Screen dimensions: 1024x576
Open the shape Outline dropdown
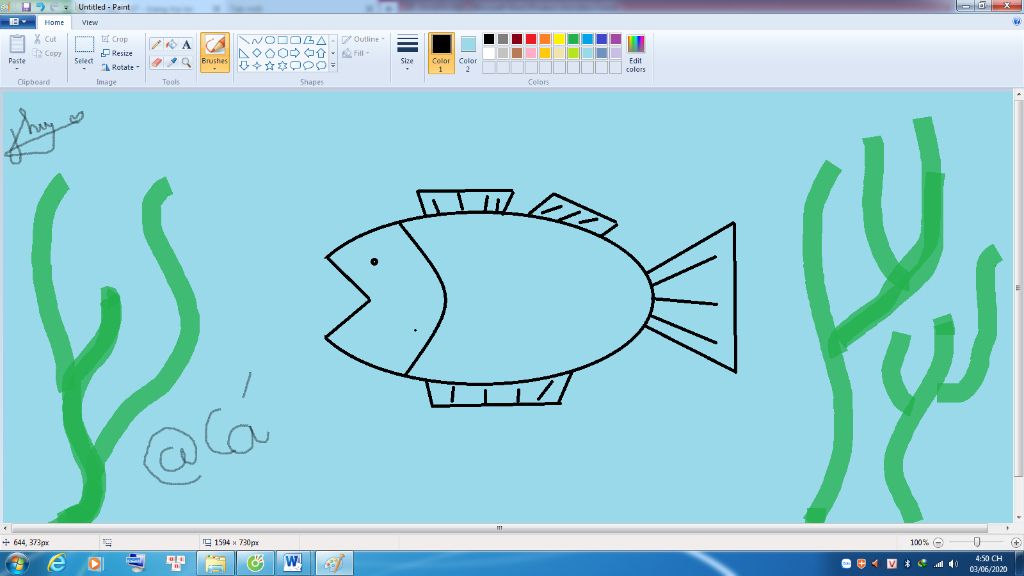click(363, 39)
